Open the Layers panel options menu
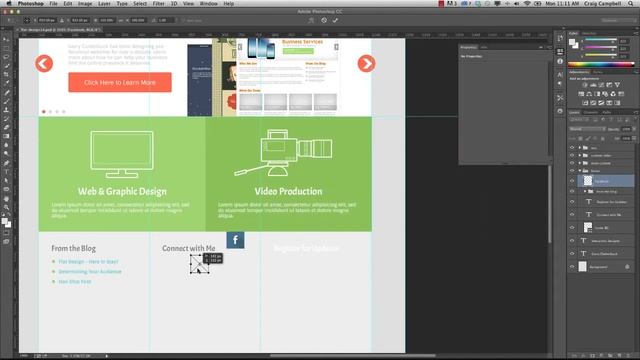The width and height of the screenshot is (640, 360). click(x=636, y=112)
